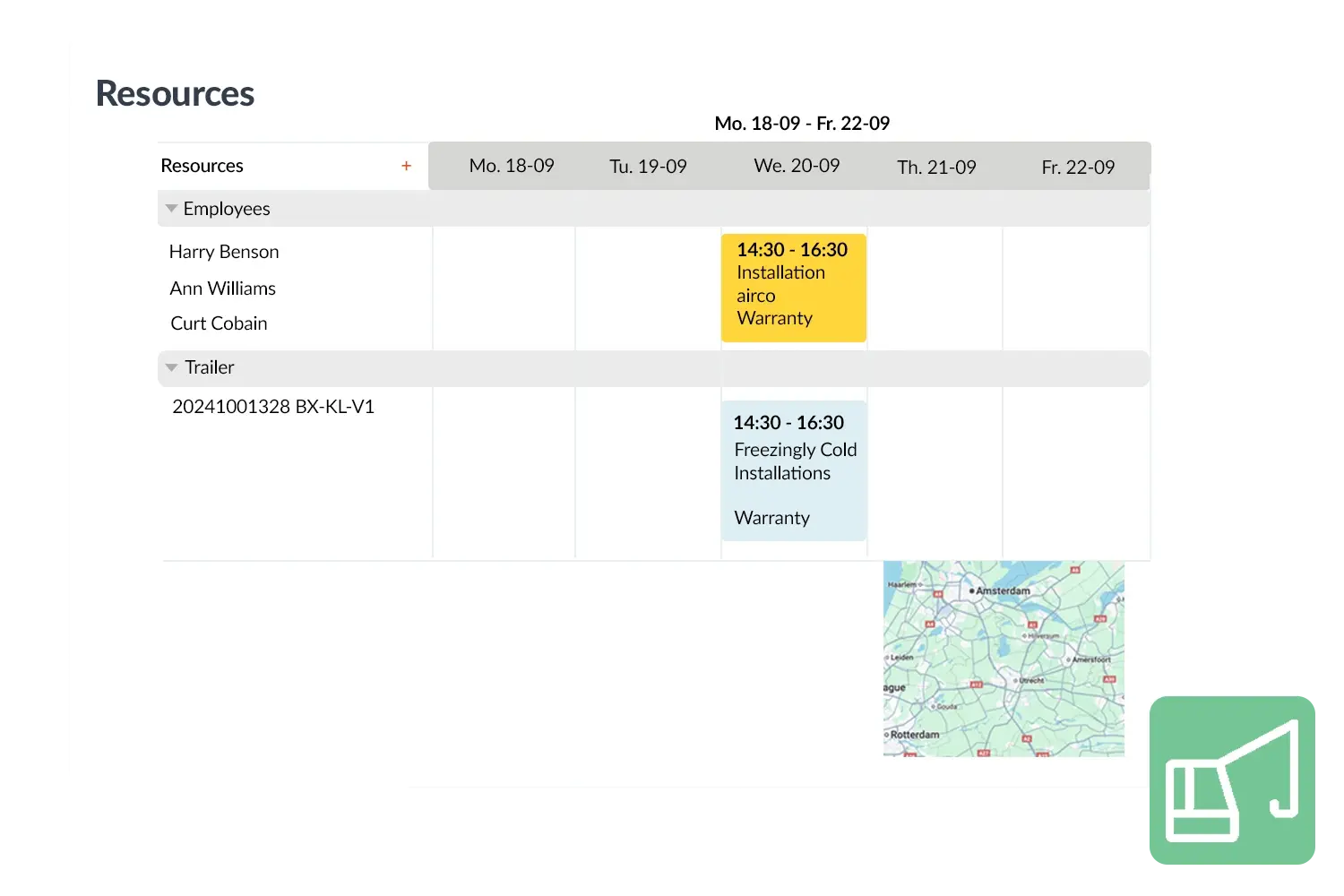Screen dimensions: 1344x896
Task: Click the Netherlands map thumbnail
Action: coord(1004,659)
